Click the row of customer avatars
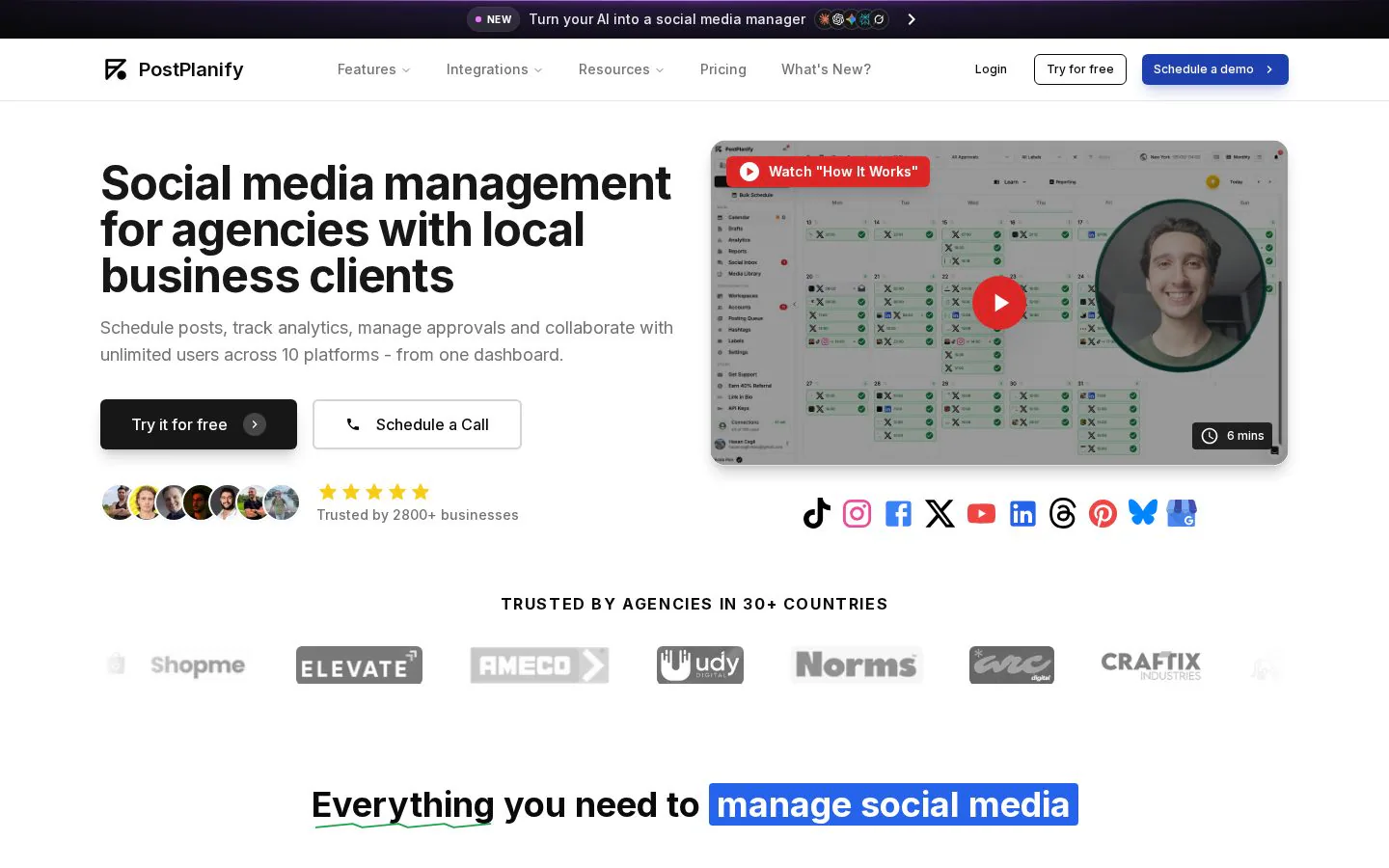The image size is (1389, 868). 201,502
